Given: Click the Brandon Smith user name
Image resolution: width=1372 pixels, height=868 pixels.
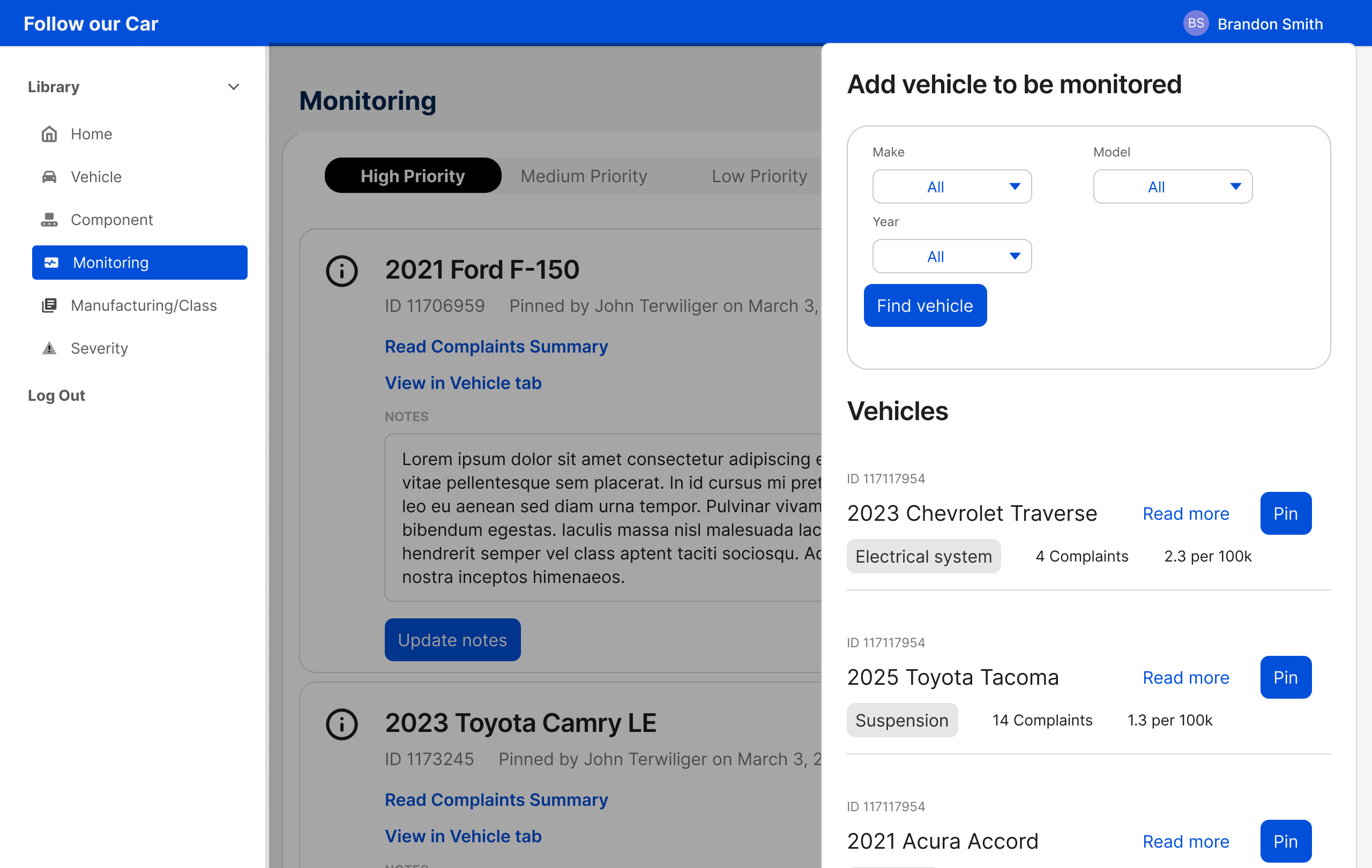Looking at the screenshot, I should coord(1270,24).
